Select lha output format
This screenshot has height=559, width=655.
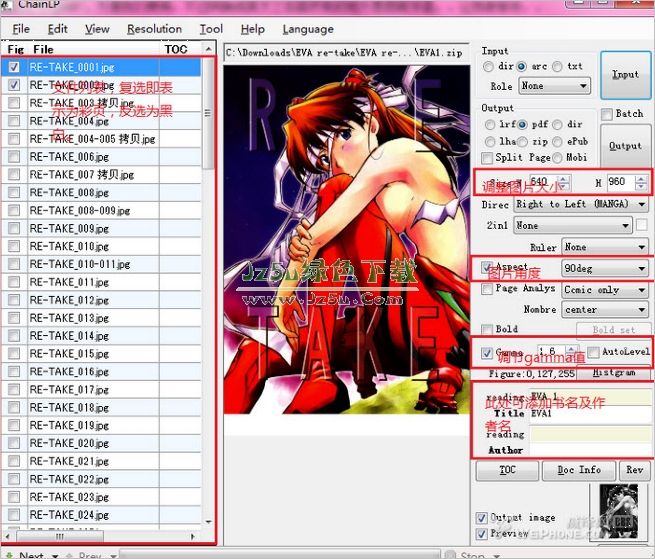490,142
